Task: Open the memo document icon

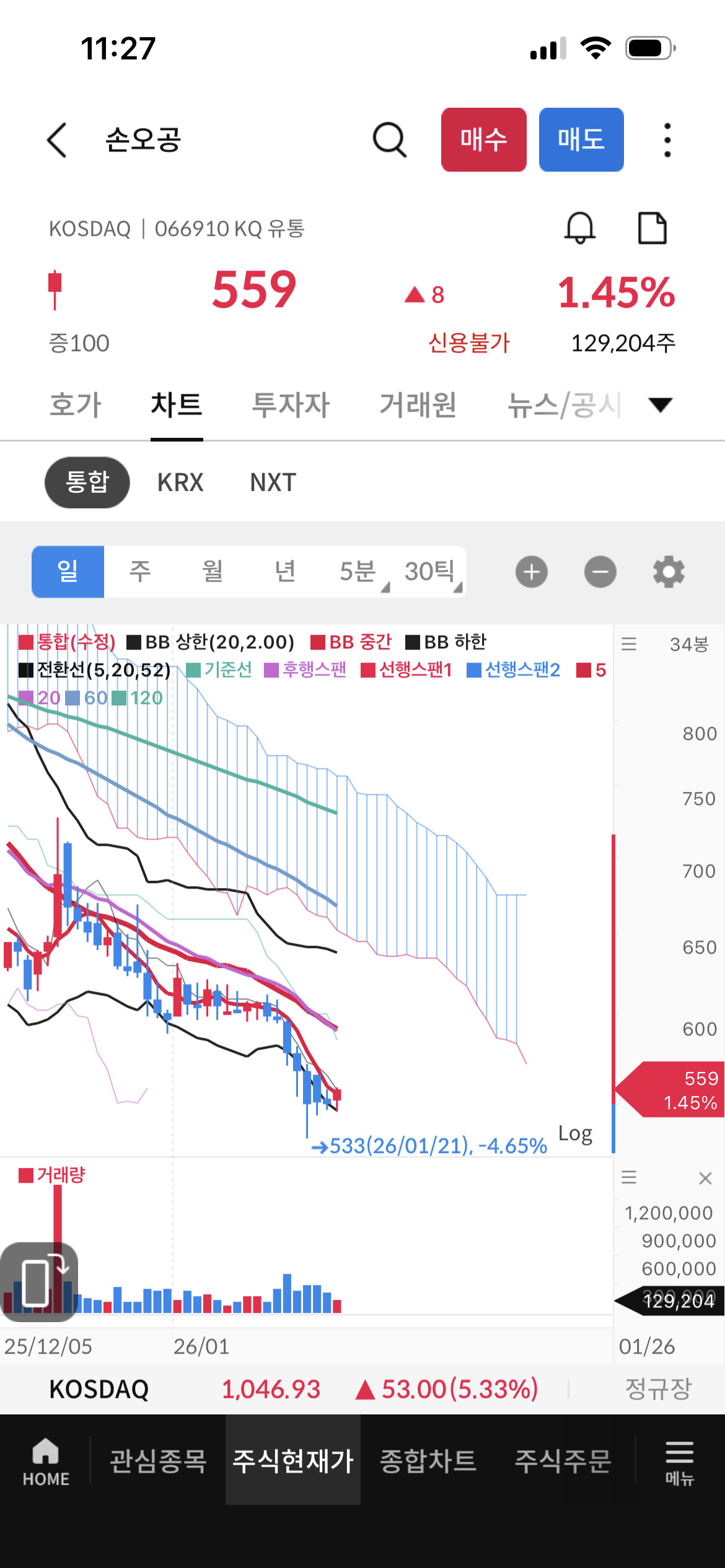Action: pos(652,228)
